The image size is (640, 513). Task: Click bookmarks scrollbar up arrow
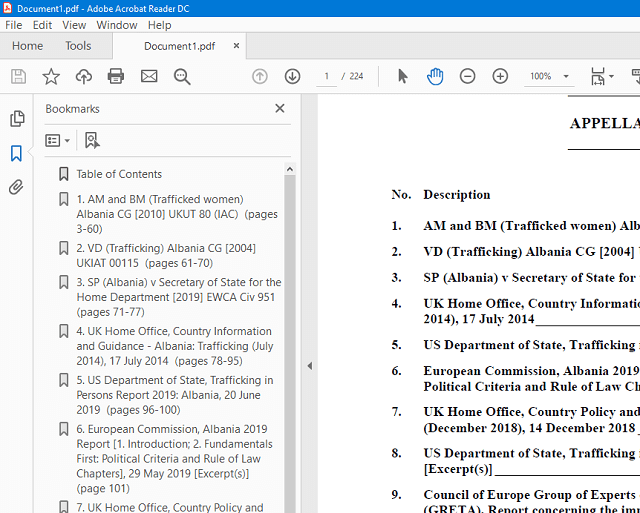[x=290, y=169]
